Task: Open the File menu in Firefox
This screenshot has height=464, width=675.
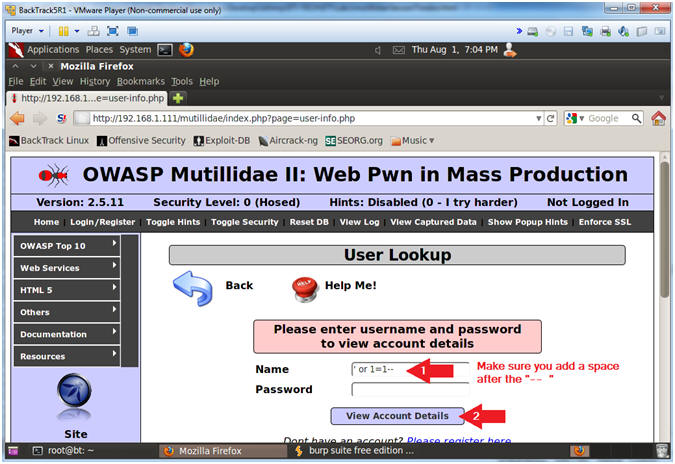Action: click(x=16, y=81)
